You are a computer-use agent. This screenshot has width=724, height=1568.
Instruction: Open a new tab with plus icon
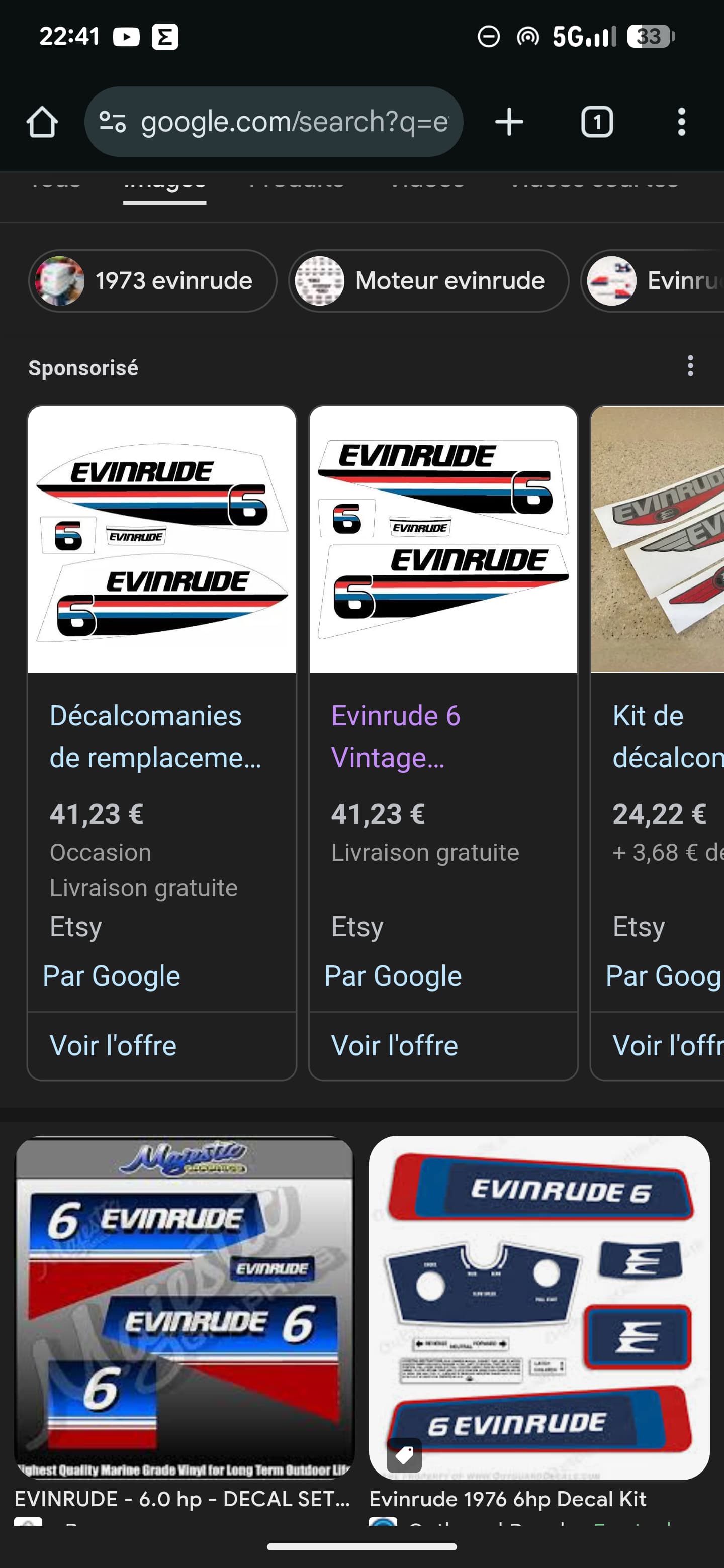click(x=509, y=122)
